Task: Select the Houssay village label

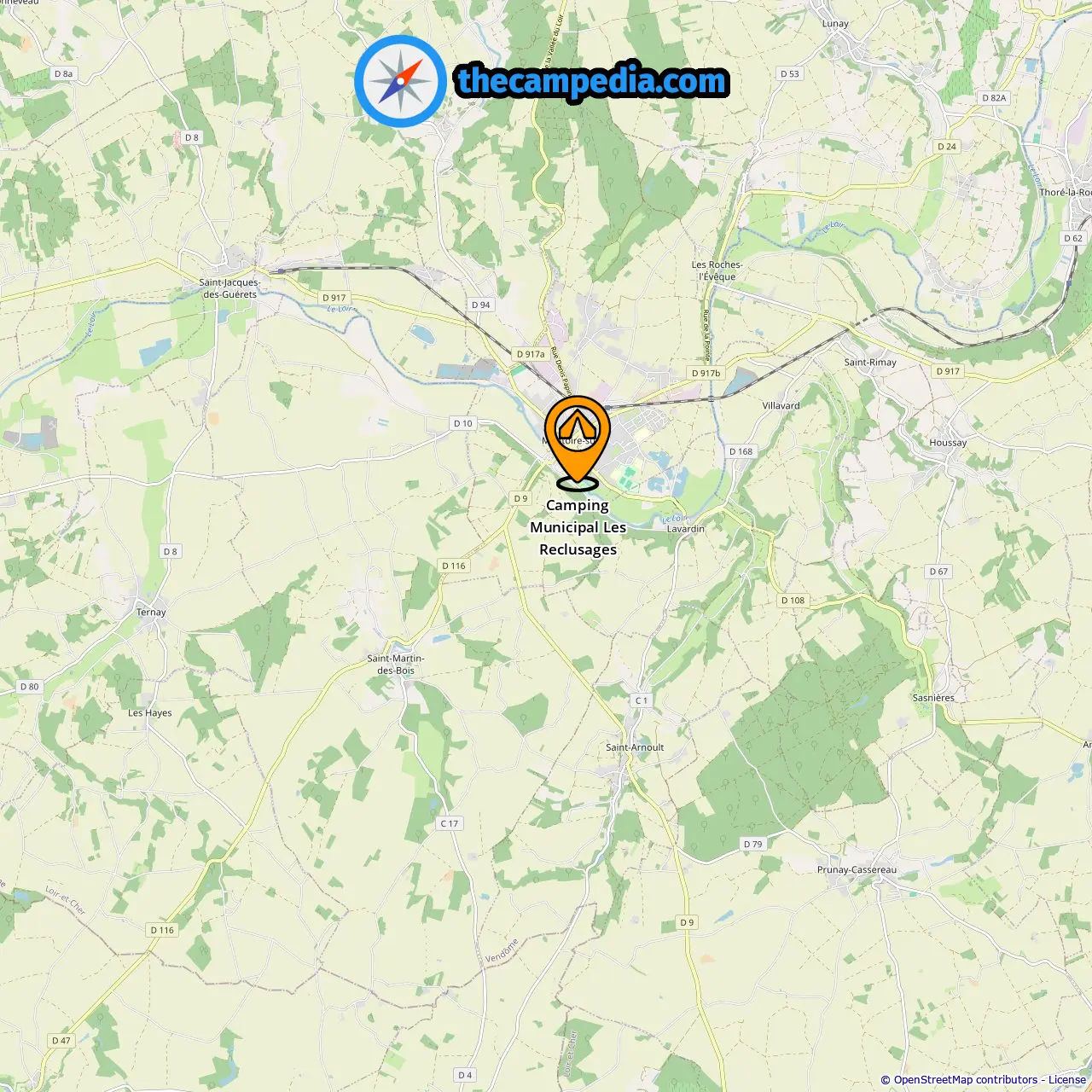Action: [x=948, y=443]
